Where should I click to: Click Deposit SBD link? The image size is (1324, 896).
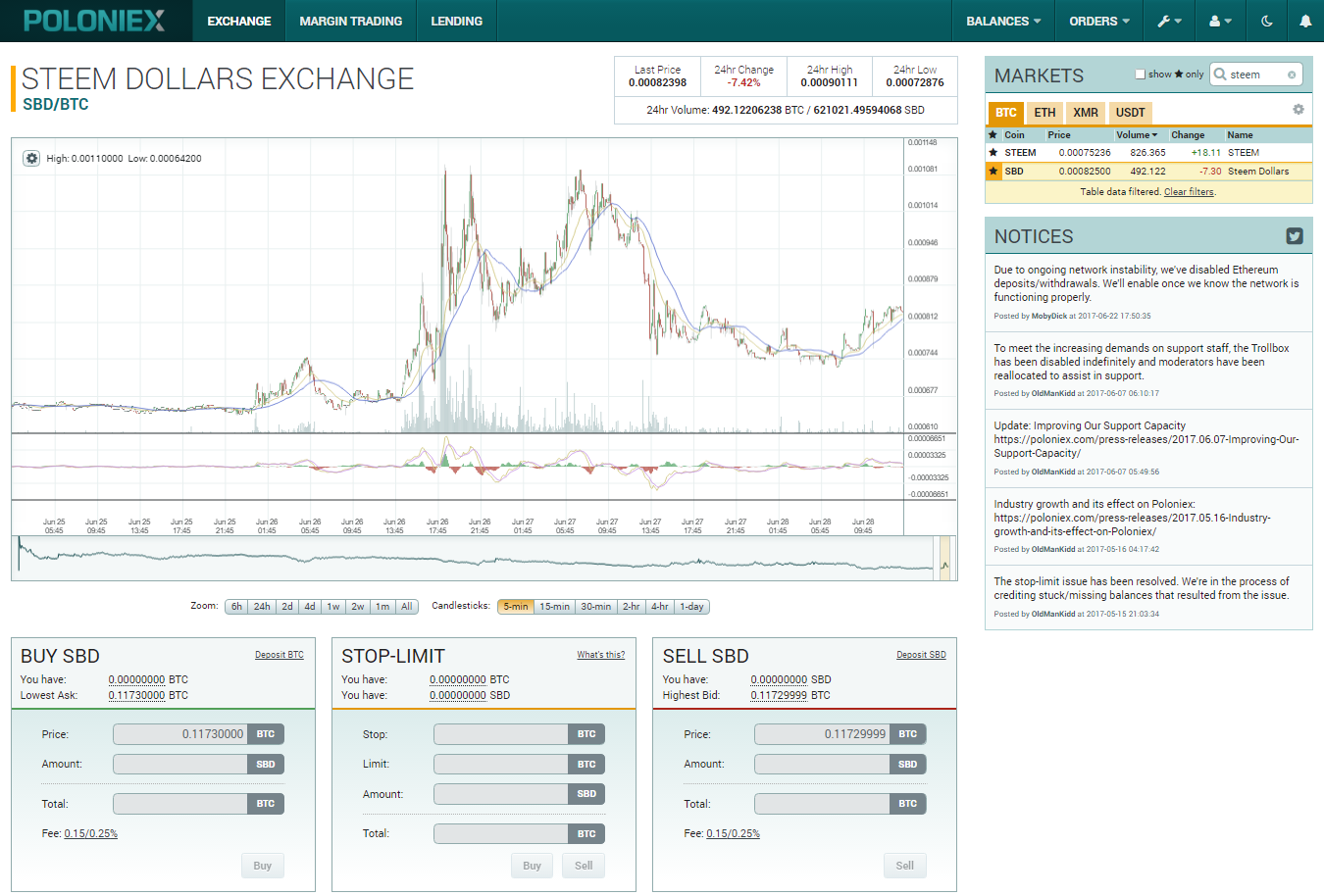tap(921, 655)
